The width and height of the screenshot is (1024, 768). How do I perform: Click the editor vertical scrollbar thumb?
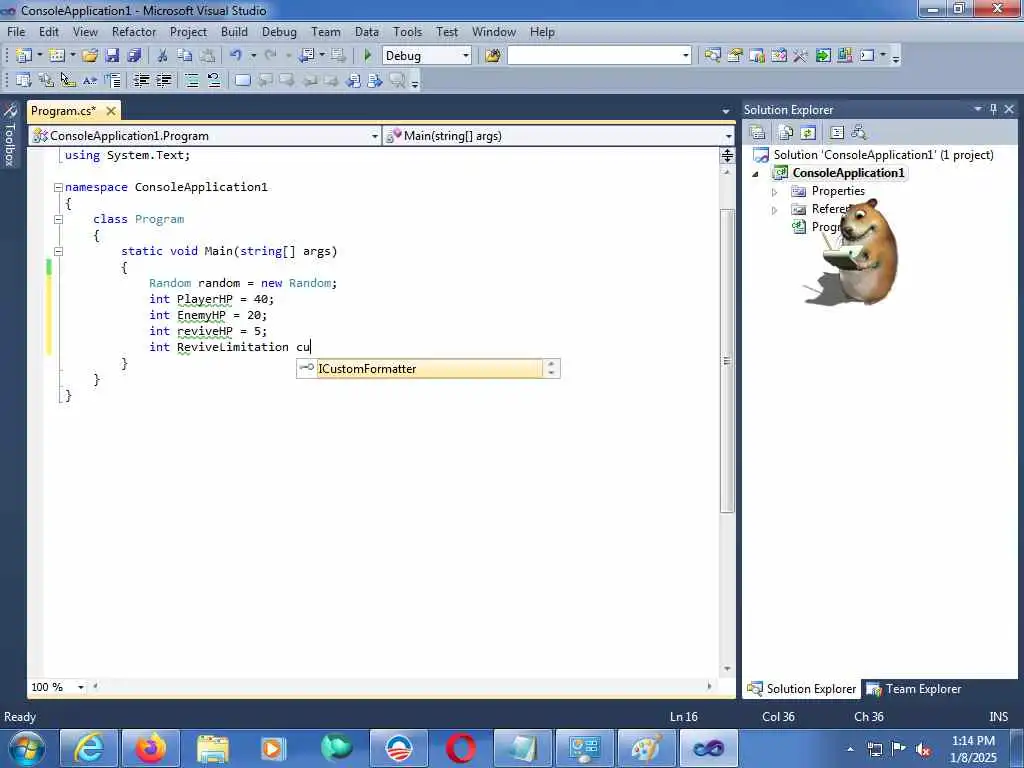[x=728, y=361]
